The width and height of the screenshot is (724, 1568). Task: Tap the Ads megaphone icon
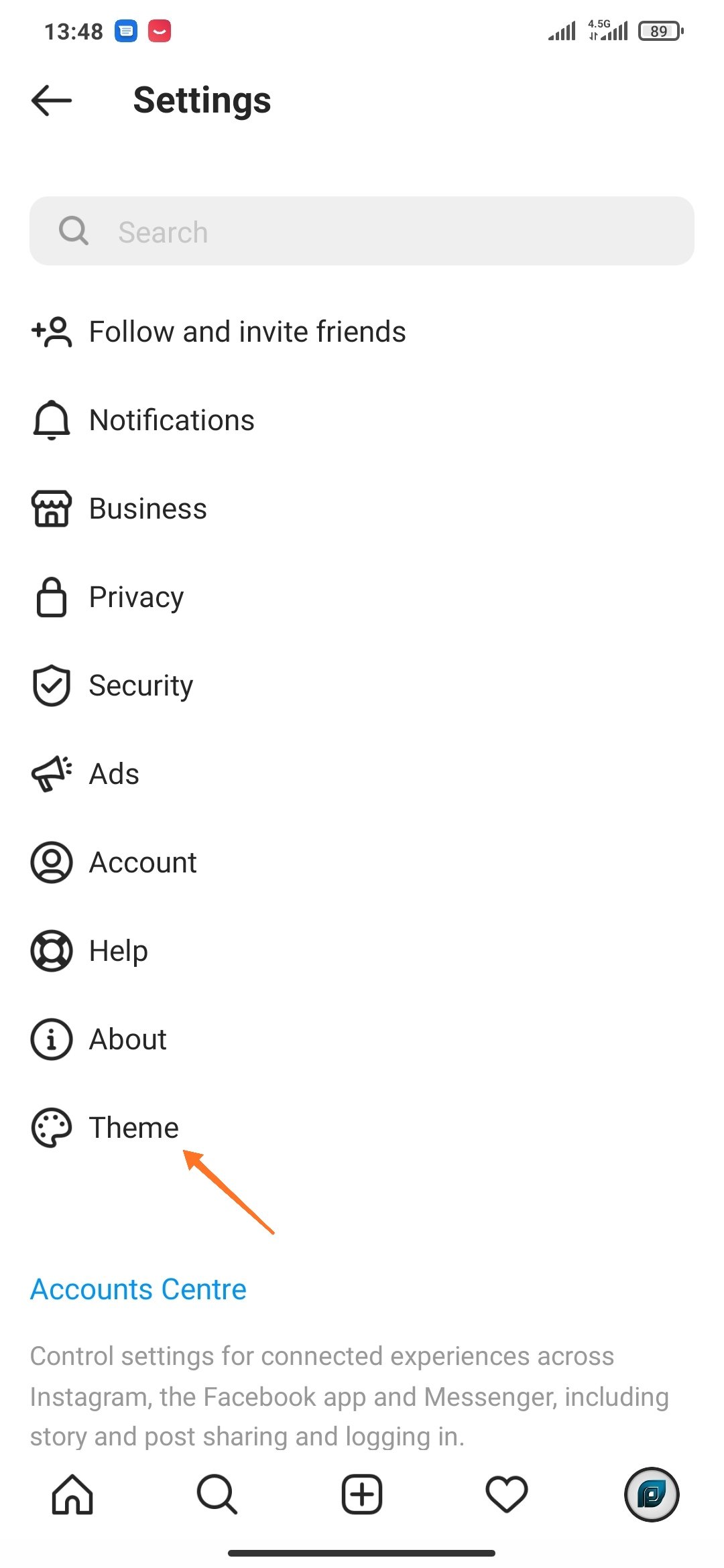pyautogui.click(x=52, y=774)
